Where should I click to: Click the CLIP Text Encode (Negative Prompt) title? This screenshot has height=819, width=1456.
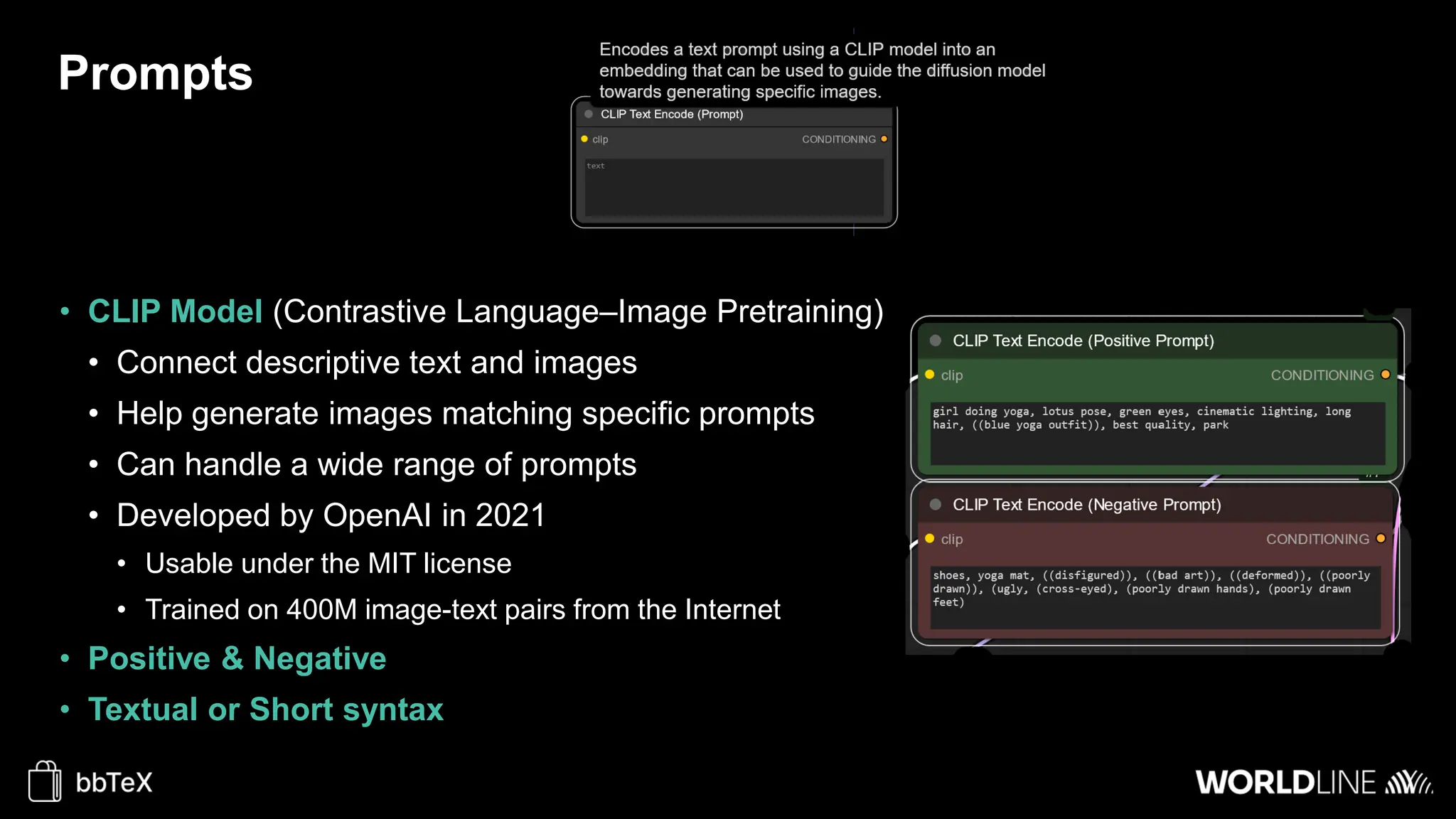[x=1086, y=505]
